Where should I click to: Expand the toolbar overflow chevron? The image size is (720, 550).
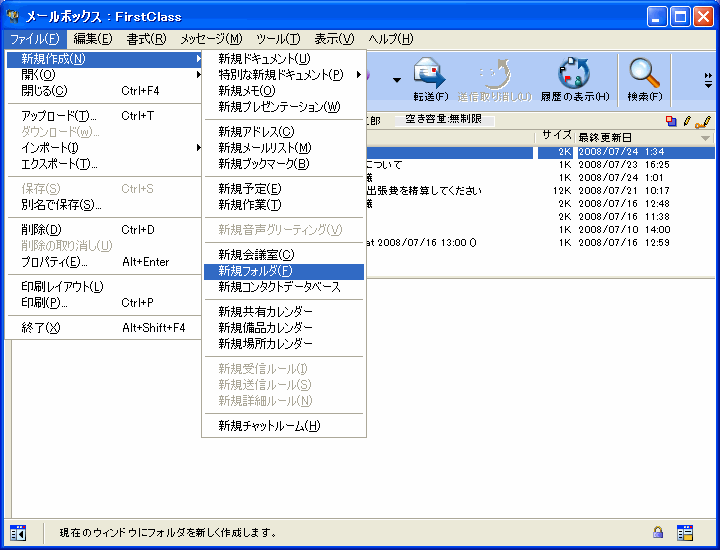708,77
